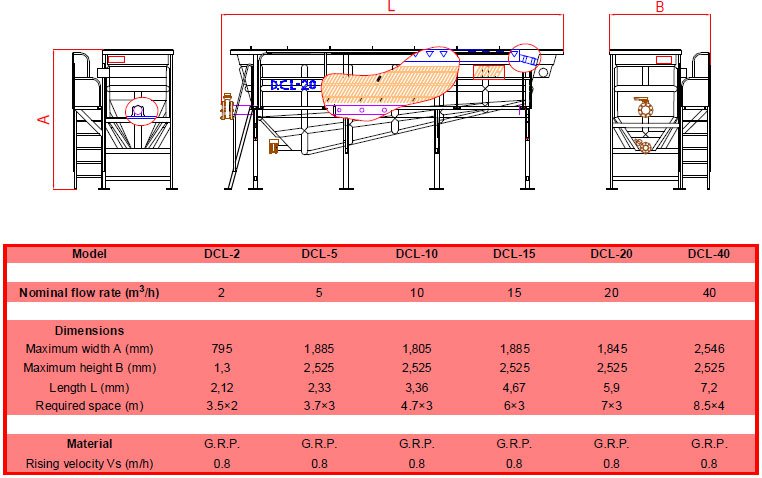The width and height of the screenshot is (762, 478).
Task: Click the bold Material row label
Action: 89,443
